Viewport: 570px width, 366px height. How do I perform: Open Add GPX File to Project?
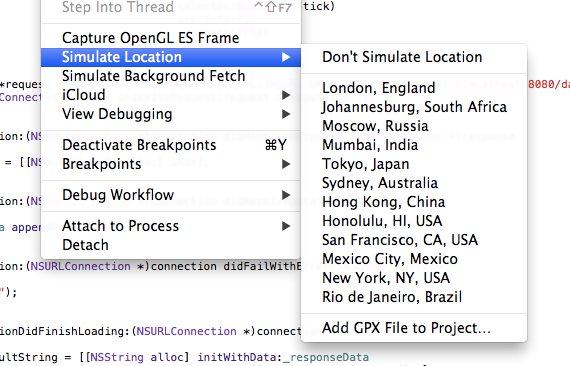[x=414, y=328]
